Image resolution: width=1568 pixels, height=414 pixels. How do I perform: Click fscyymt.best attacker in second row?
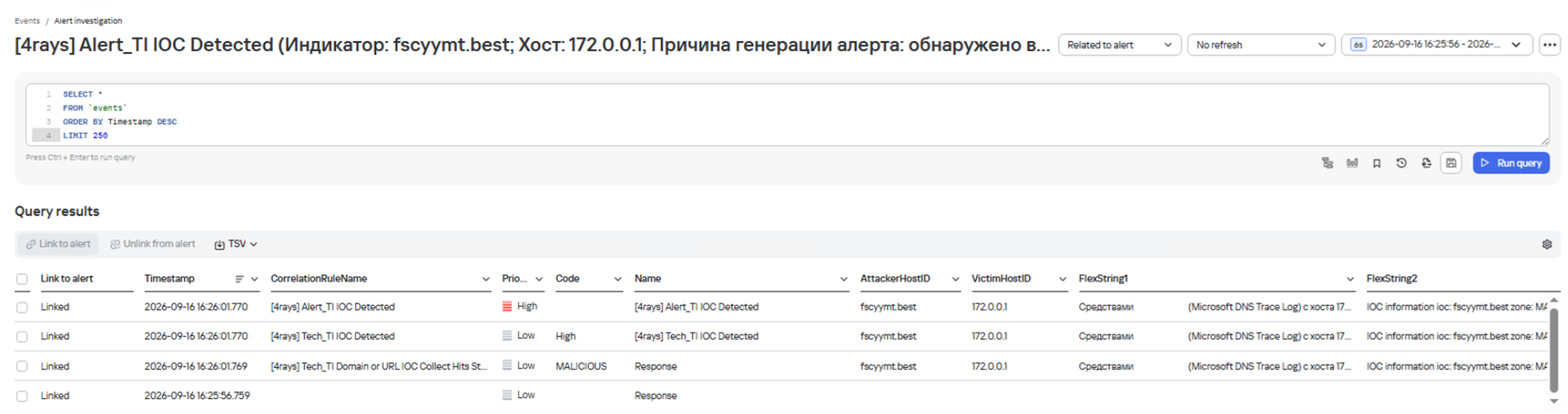[x=888, y=337]
